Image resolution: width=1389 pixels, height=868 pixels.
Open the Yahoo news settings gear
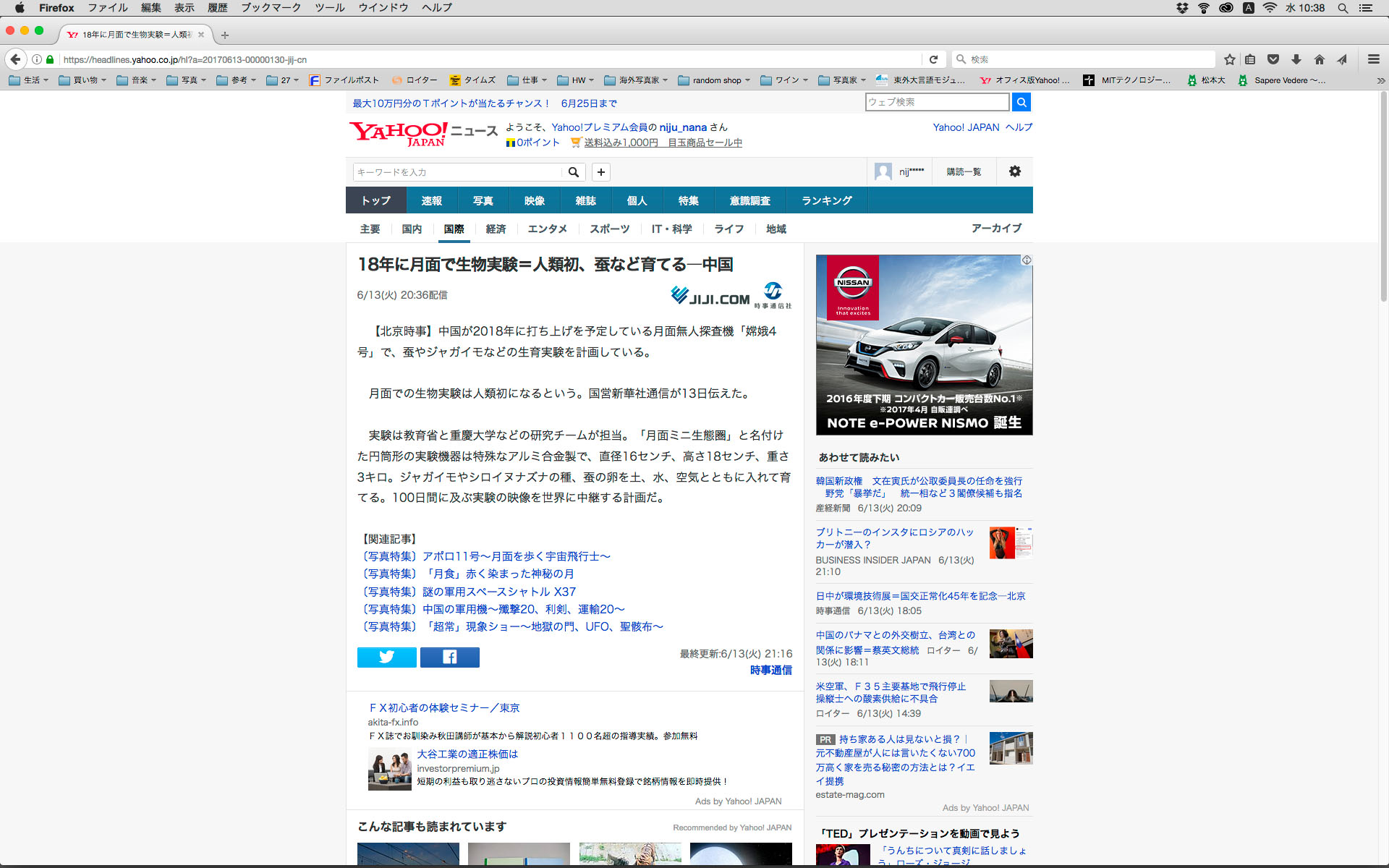point(1014,171)
